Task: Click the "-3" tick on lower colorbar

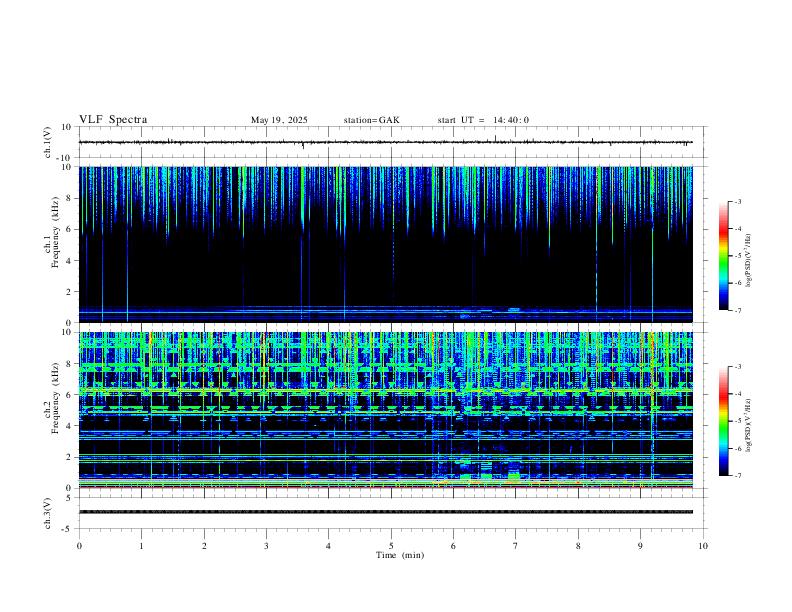Action: tap(738, 367)
